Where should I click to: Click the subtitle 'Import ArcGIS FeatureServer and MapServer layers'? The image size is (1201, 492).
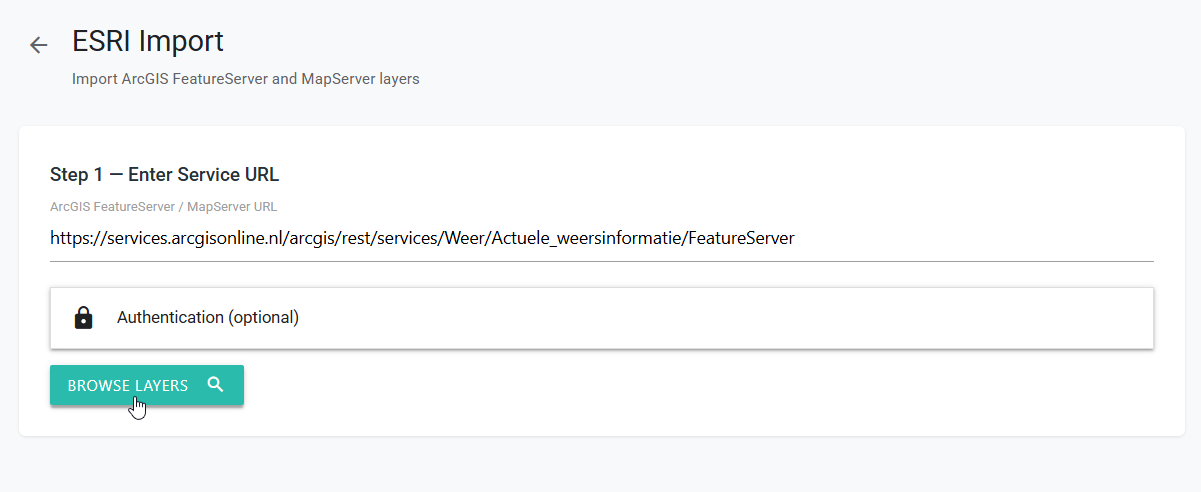[x=246, y=79]
